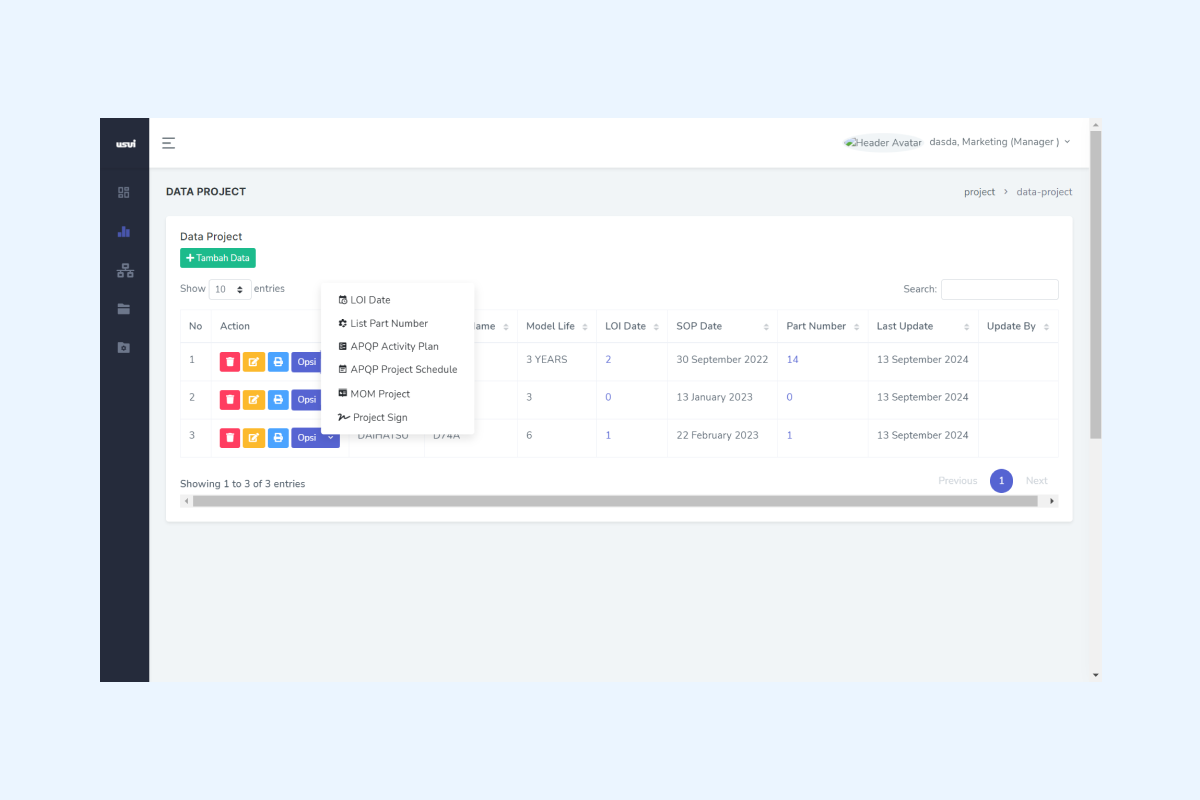1200x800 pixels.
Task: Print project row 2 with printer icon
Action: pyautogui.click(x=278, y=399)
